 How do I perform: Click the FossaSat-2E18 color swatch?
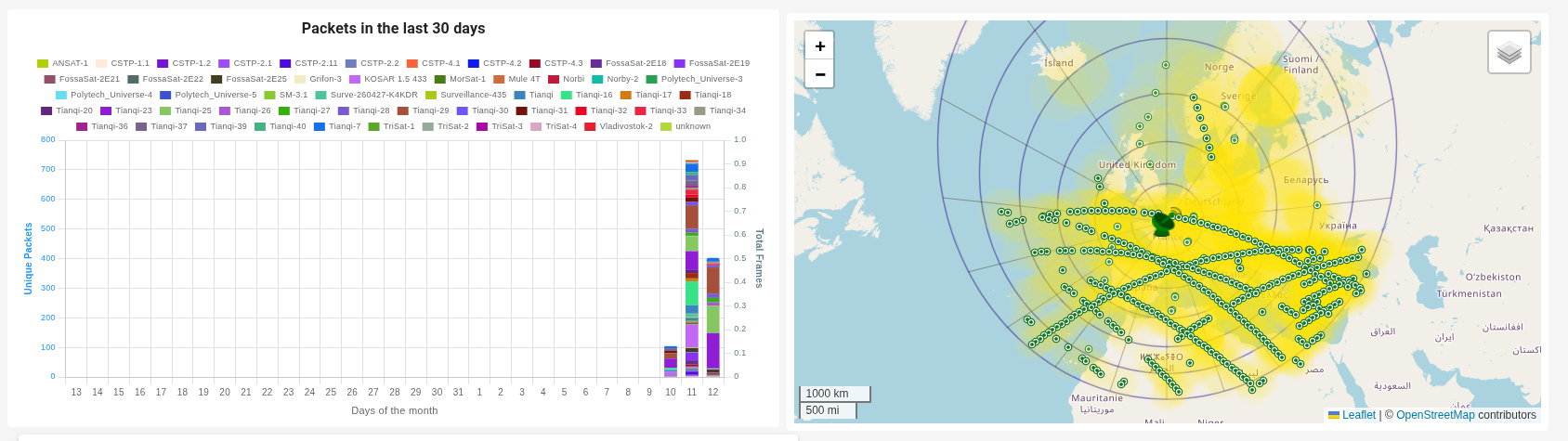click(x=596, y=63)
